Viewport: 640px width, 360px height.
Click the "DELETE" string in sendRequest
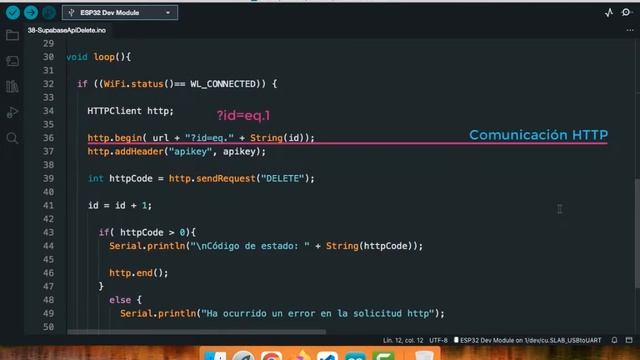click(x=282, y=178)
